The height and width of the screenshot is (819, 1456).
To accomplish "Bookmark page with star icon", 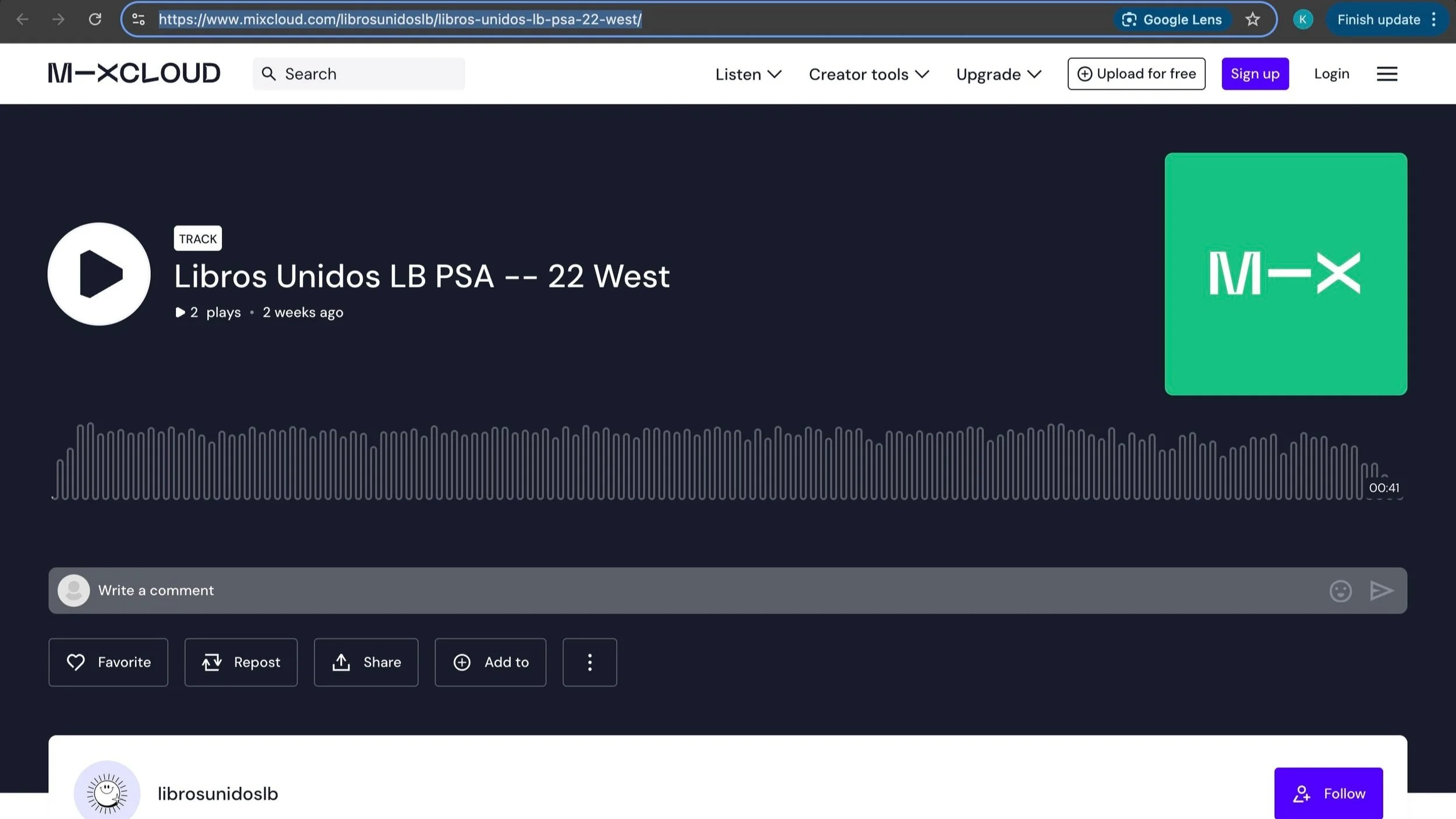I will tap(1252, 20).
